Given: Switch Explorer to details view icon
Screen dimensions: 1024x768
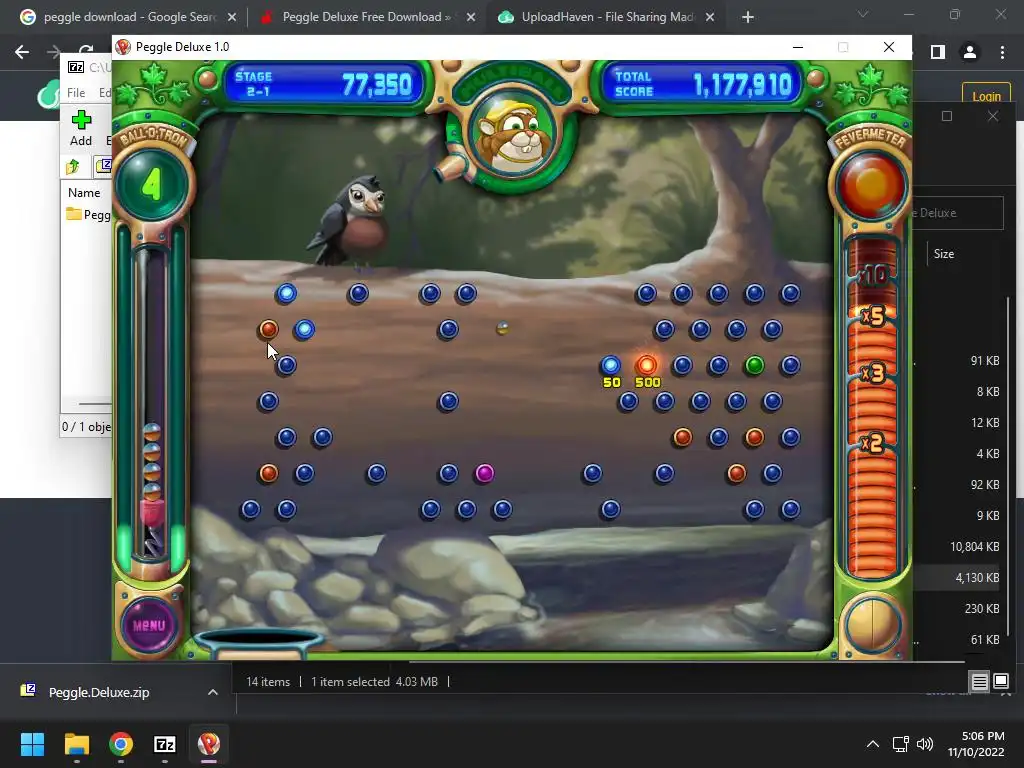Looking at the screenshot, I should (980, 682).
